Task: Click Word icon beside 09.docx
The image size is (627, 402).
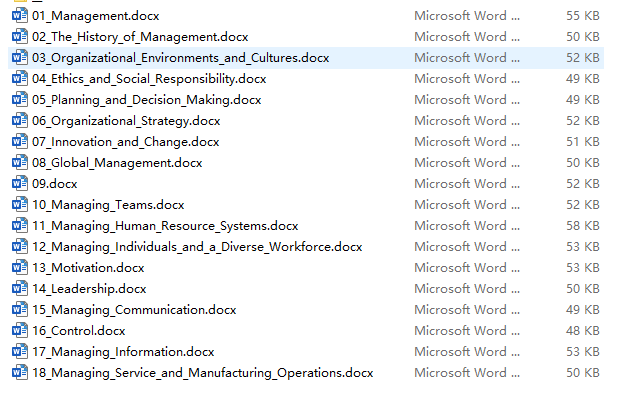Action: pyautogui.click(x=20, y=184)
